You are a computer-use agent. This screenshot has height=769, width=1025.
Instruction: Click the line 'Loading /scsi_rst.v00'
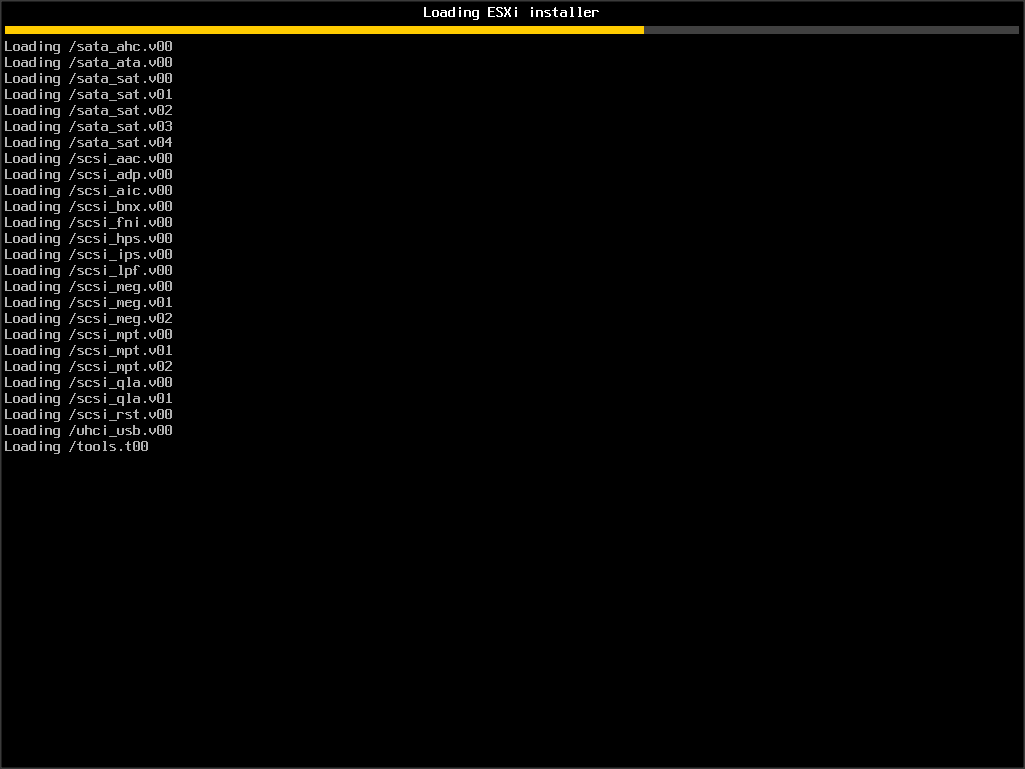[x=88, y=415]
